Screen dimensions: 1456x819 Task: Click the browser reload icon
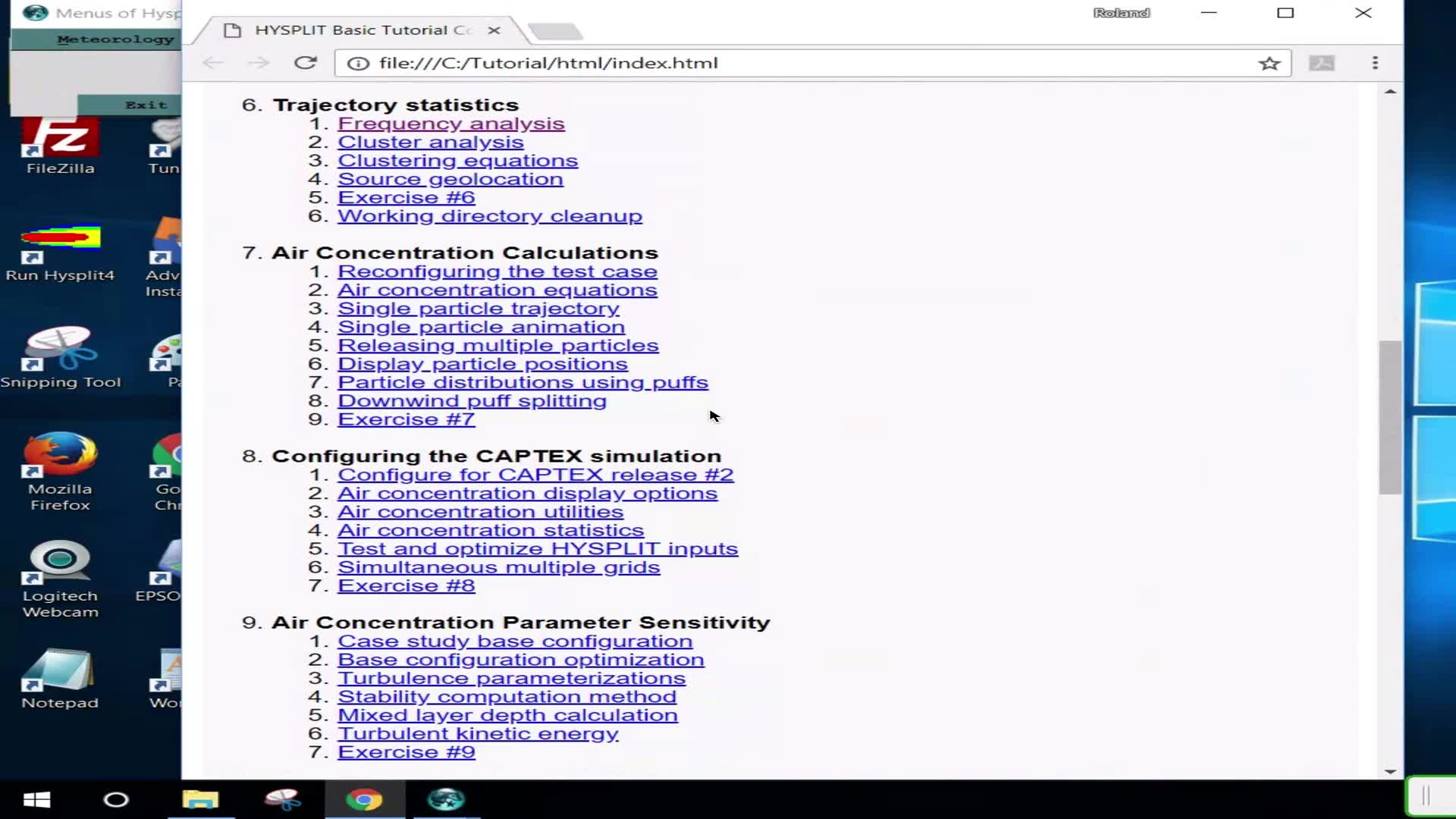click(305, 63)
